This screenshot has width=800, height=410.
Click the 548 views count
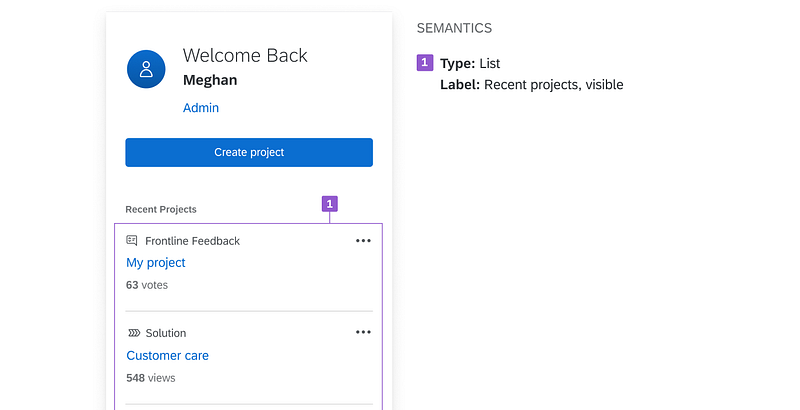(150, 379)
